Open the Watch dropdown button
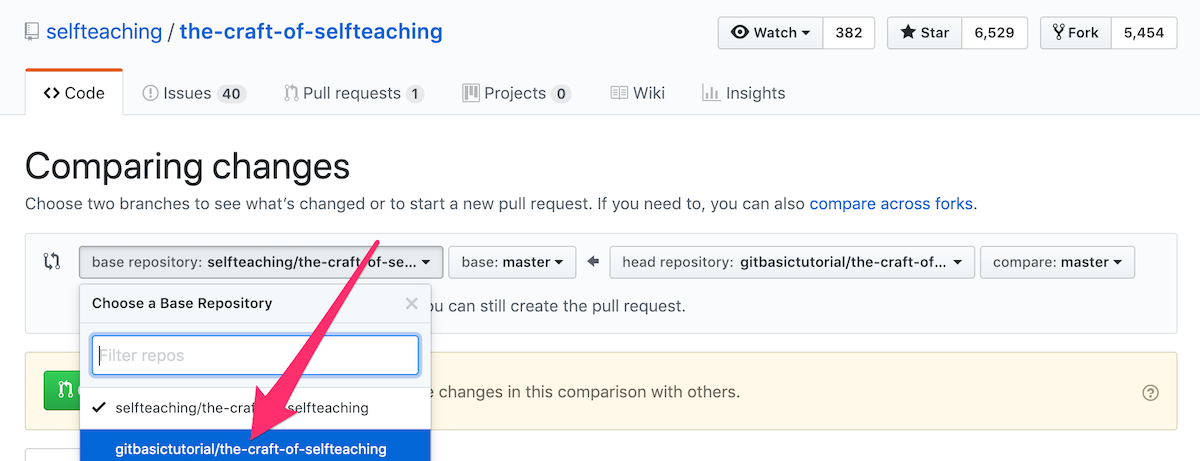 tap(771, 32)
